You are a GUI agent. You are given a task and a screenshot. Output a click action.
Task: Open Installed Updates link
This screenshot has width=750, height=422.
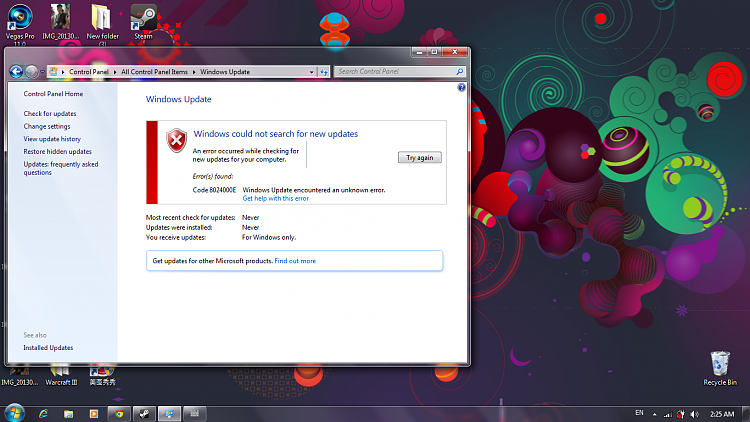tap(48, 348)
